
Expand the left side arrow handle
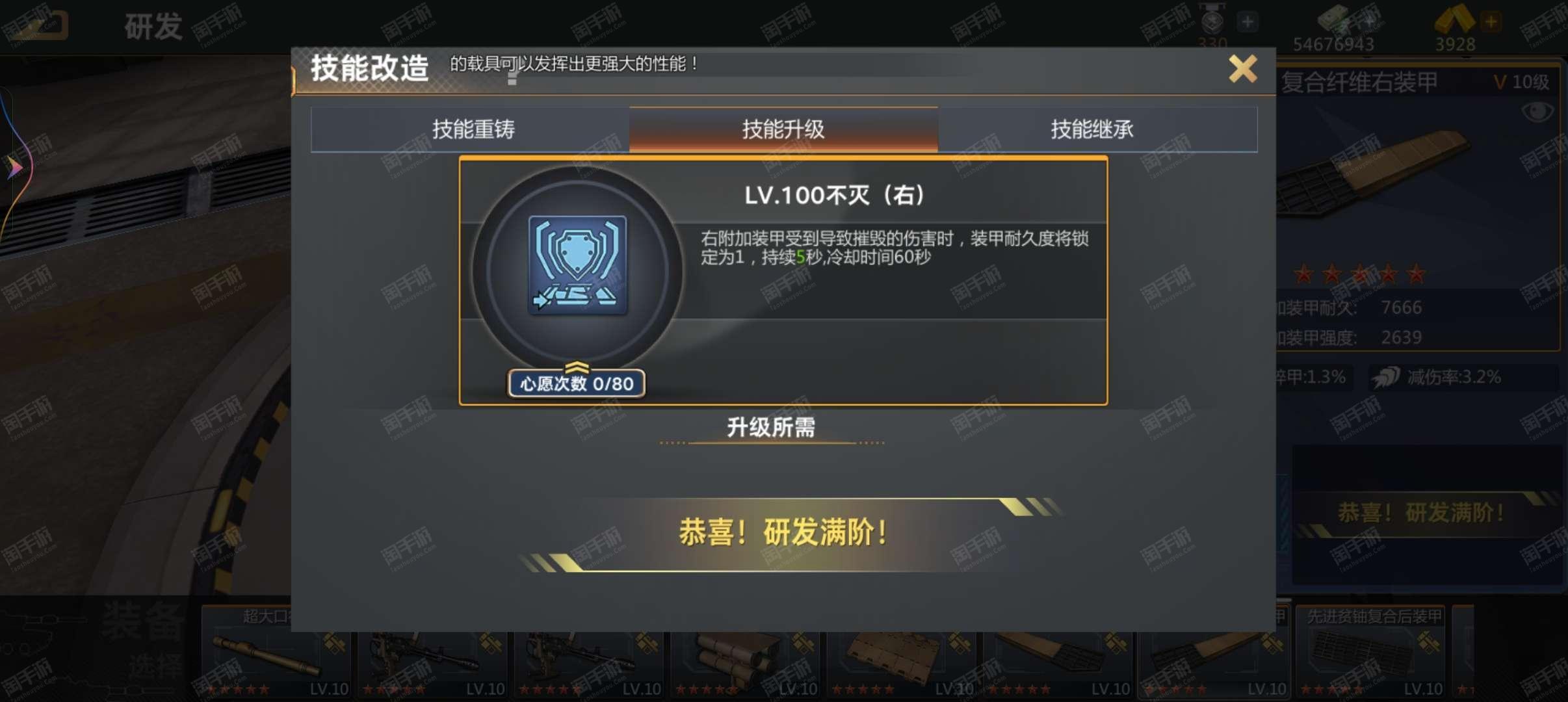(x=14, y=168)
